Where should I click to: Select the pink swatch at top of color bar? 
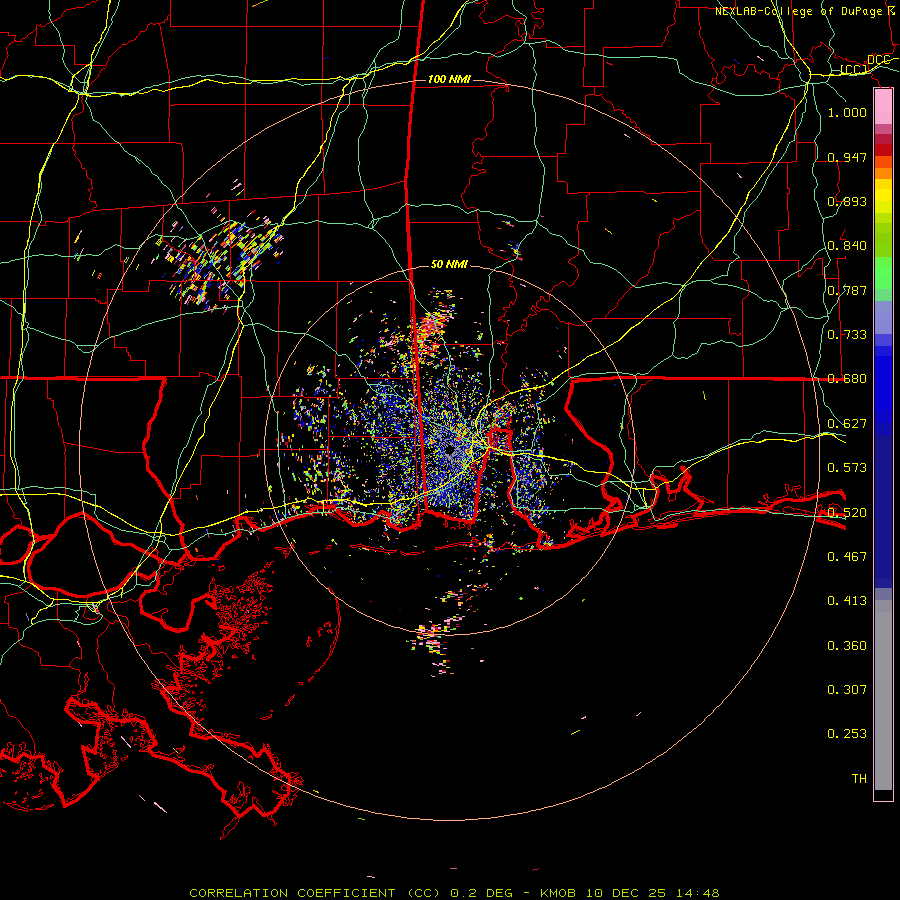[883, 107]
